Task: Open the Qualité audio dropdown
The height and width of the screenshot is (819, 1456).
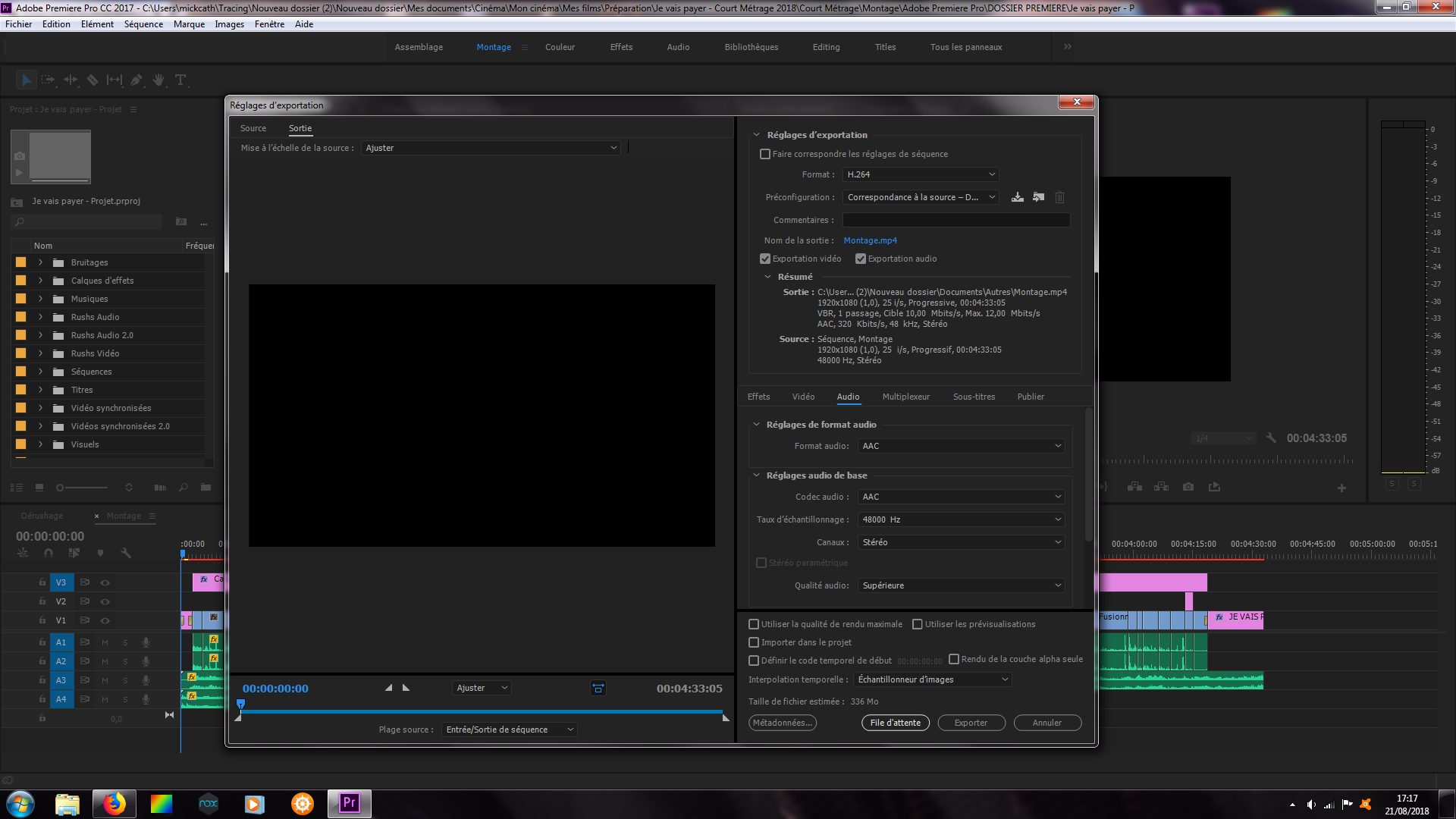Action: (x=962, y=585)
